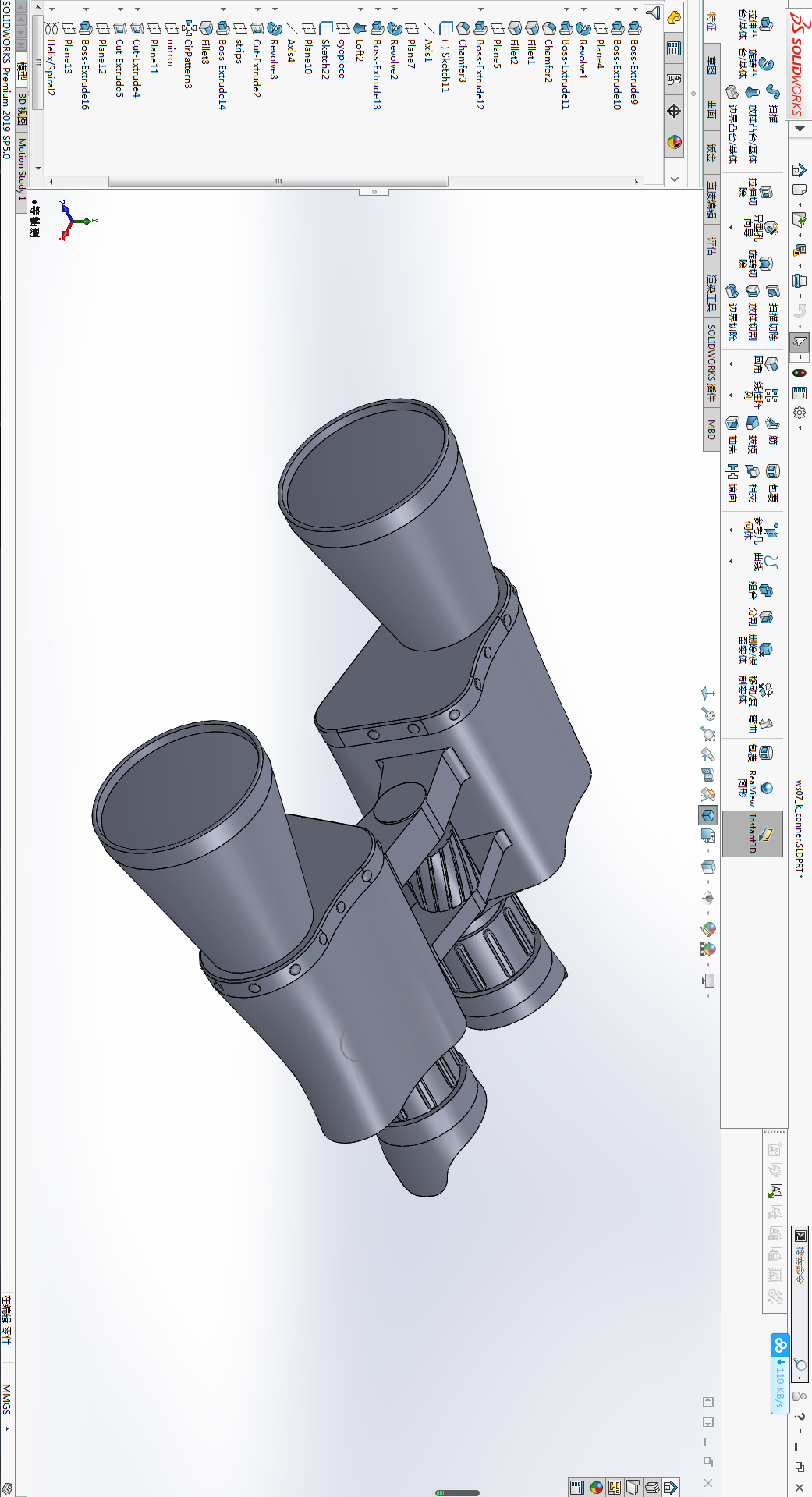Viewport: 812px width, 1497px height.
Task: Open the 钣金 sheet metal tab
Action: 711,152
